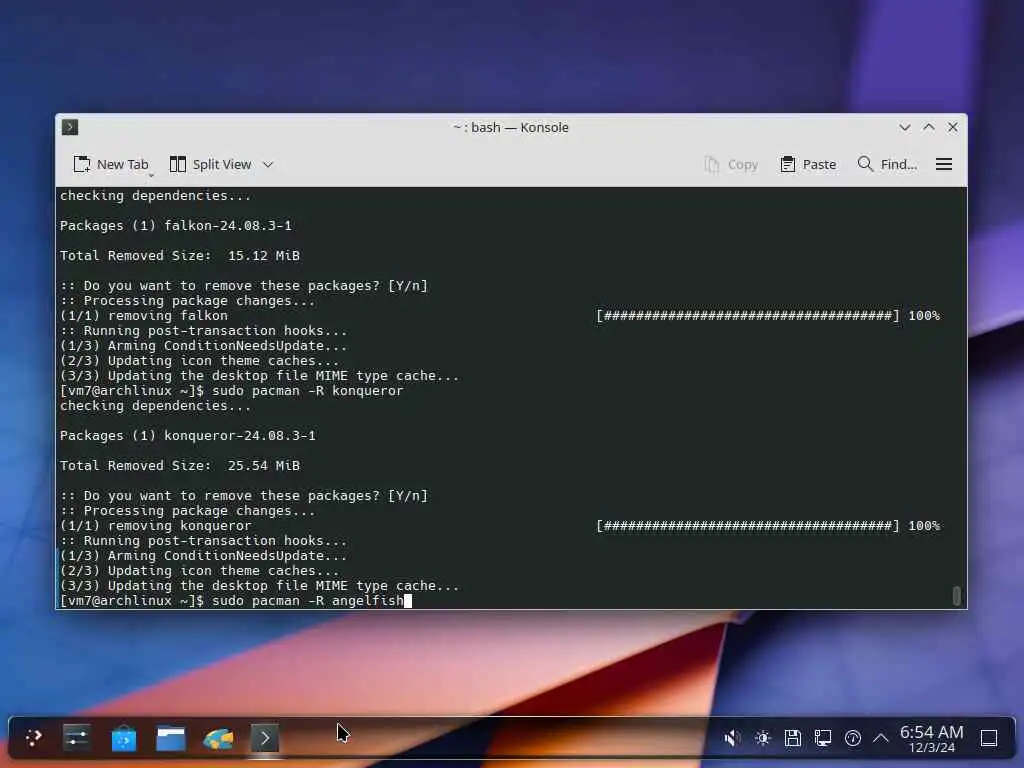Viewport: 1024px width, 768px height.
Task: Click the system updates tray icon
Action: pos(853,739)
